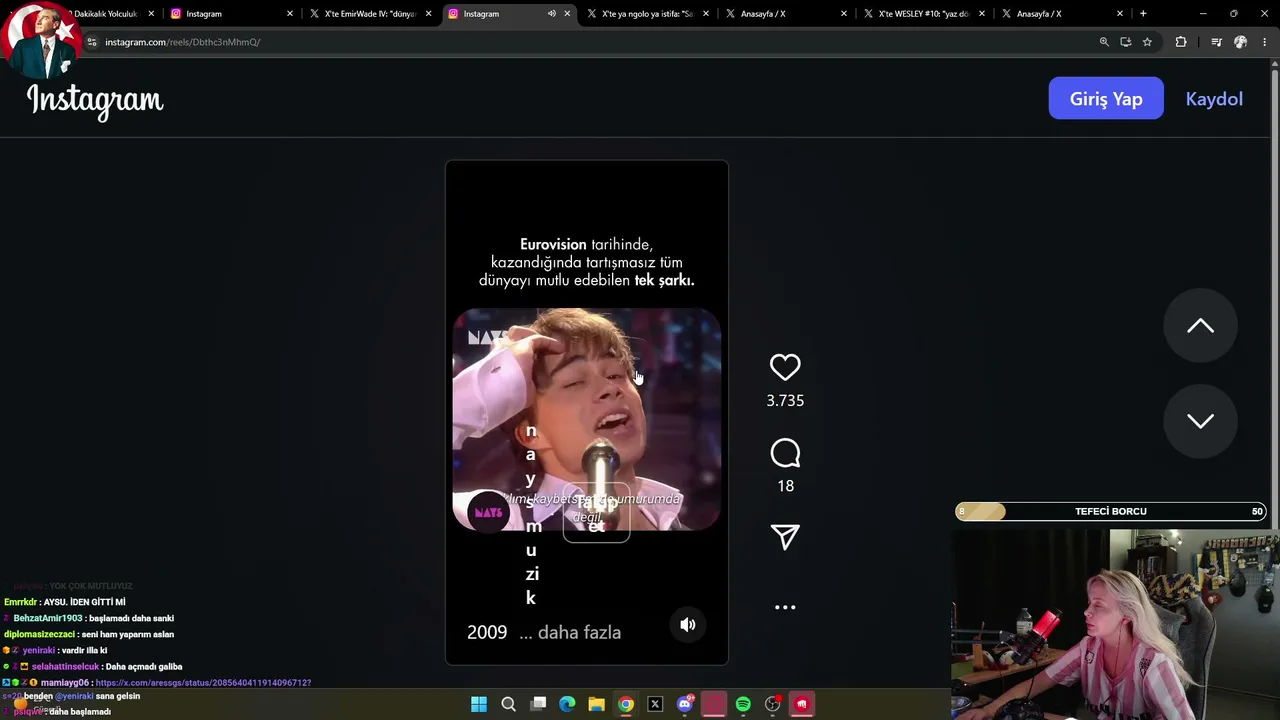Open the x.com/aressgs status link in chat

(203, 683)
